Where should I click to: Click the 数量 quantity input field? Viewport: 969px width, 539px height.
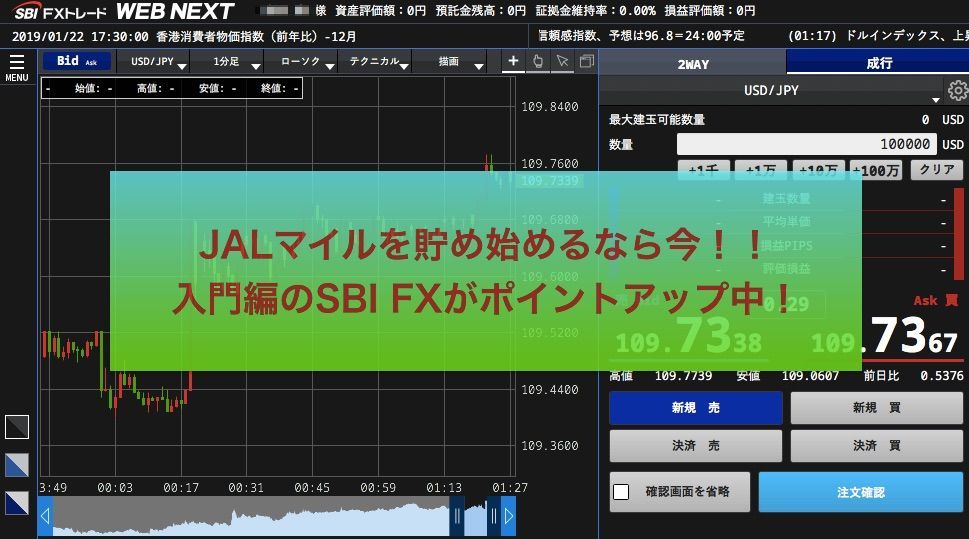tap(806, 144)
